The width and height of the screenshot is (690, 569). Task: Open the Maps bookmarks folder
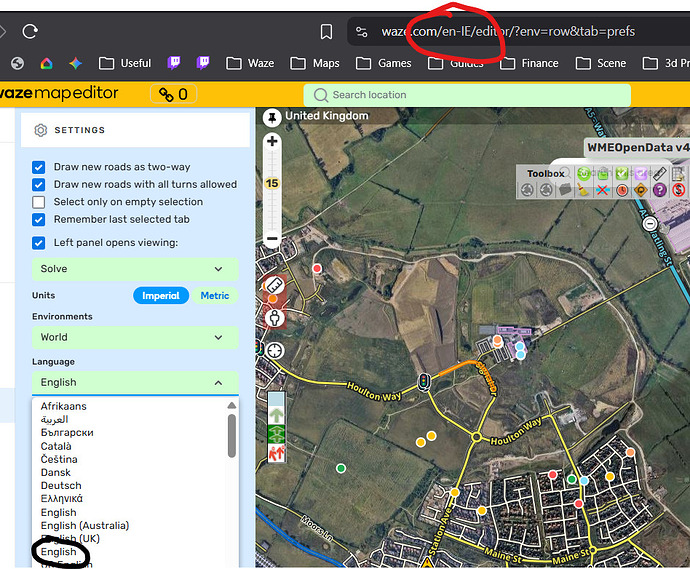pos(315,63)
